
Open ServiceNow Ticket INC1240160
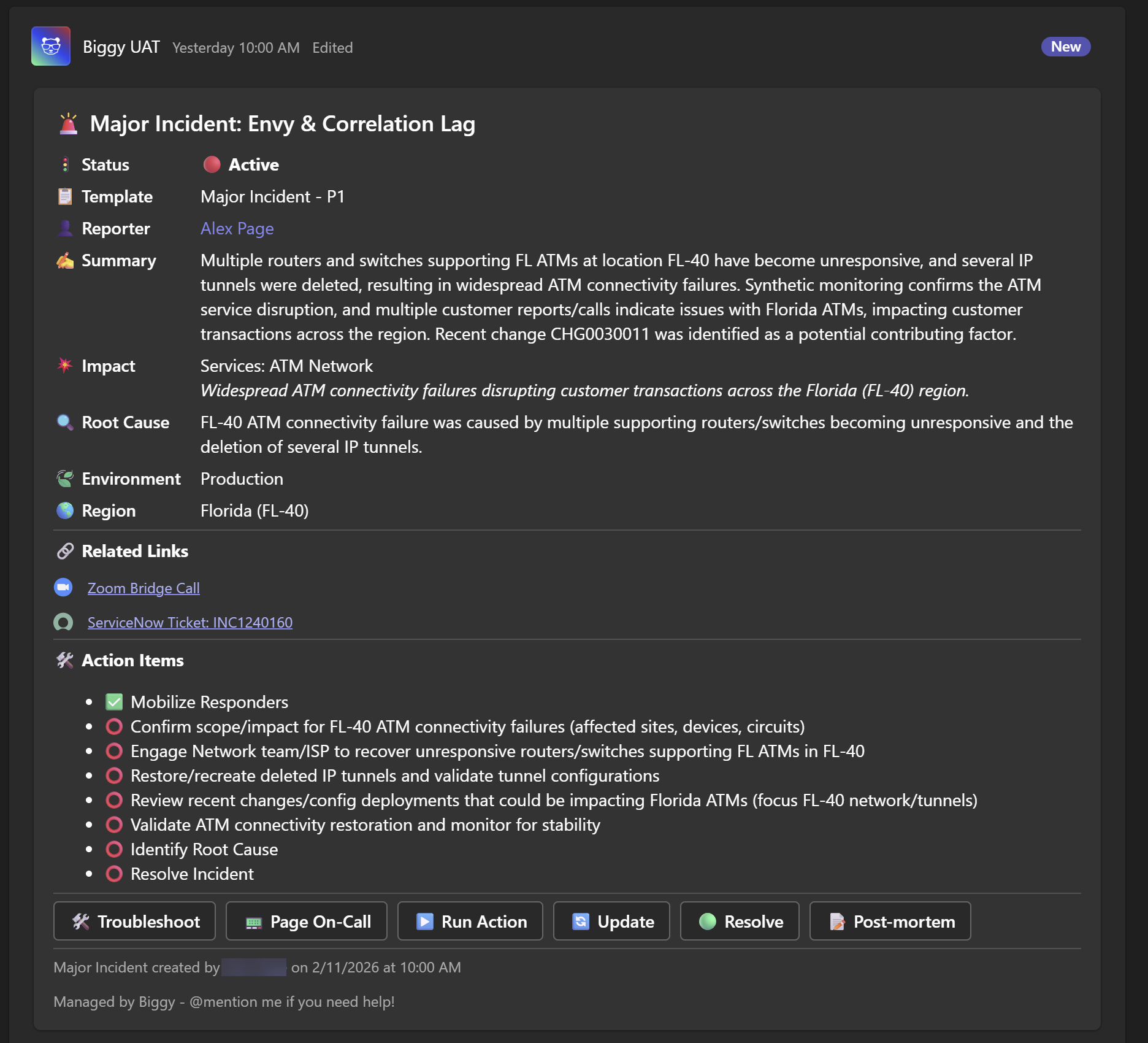pyautogui.click(x=189, y=622)
